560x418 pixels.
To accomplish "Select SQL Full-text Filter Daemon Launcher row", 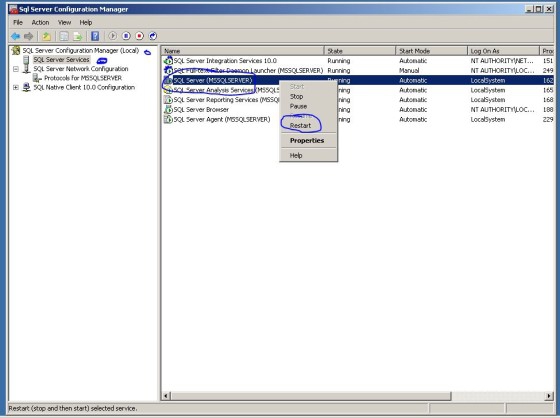I will (x=358, y=70).
